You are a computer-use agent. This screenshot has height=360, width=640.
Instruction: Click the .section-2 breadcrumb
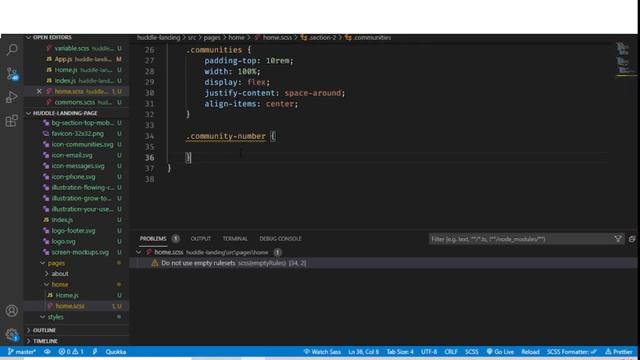tap(322, 38)
